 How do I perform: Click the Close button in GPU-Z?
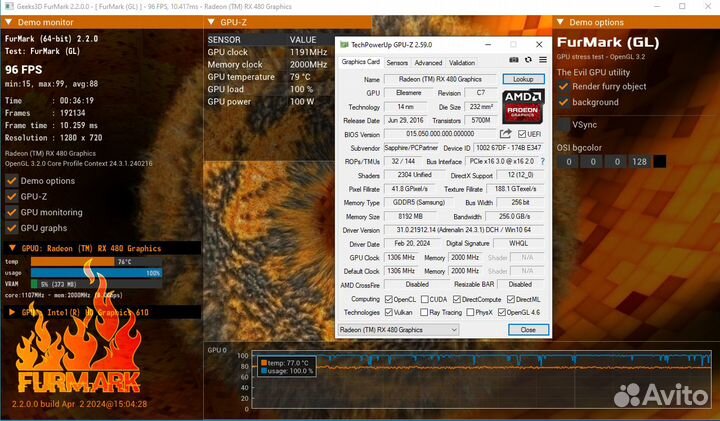[528, 330]
